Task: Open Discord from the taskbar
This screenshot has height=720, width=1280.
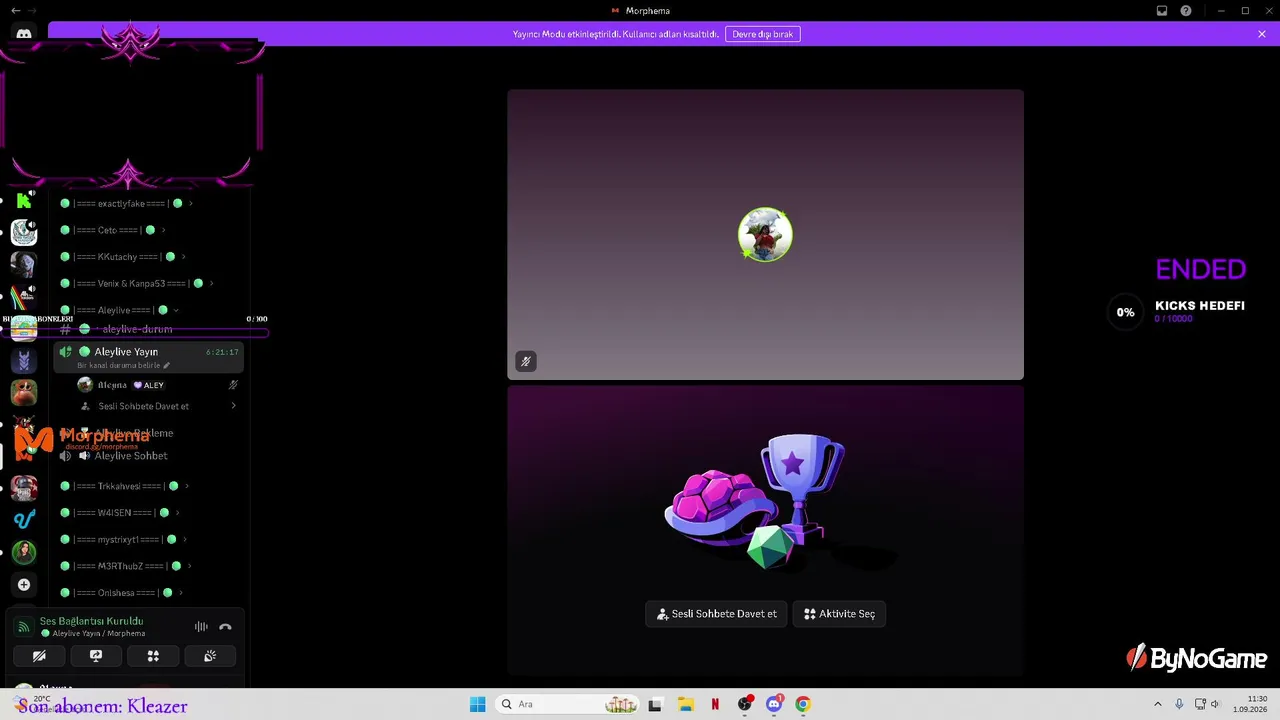Action: (774, 704)
